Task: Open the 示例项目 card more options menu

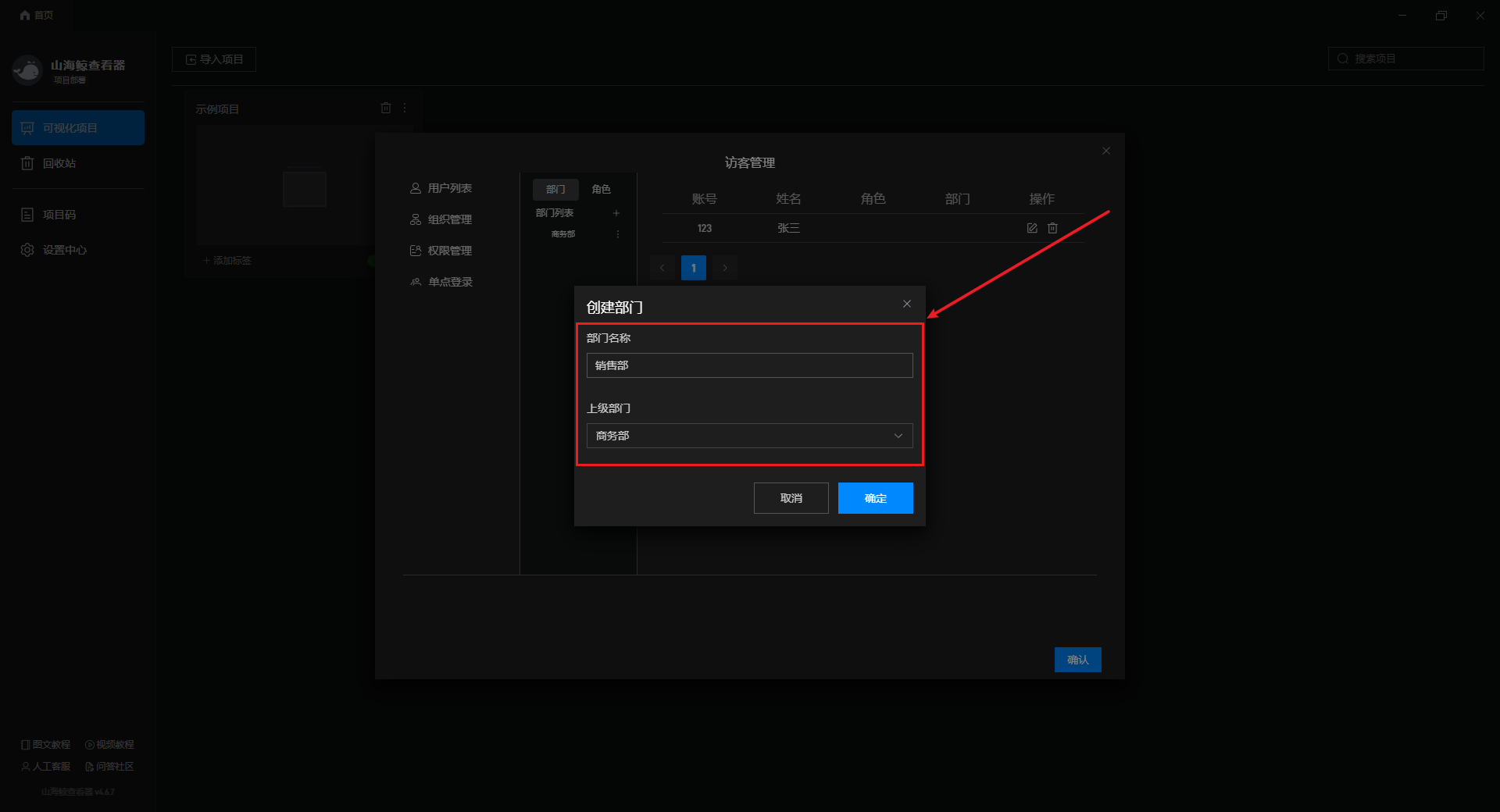Action: [405, 108]
